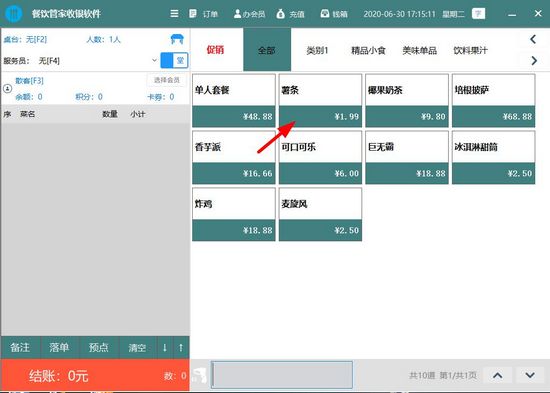Click the 预点 pre-order button
The image size is (550, 393).
pos(99,347)
